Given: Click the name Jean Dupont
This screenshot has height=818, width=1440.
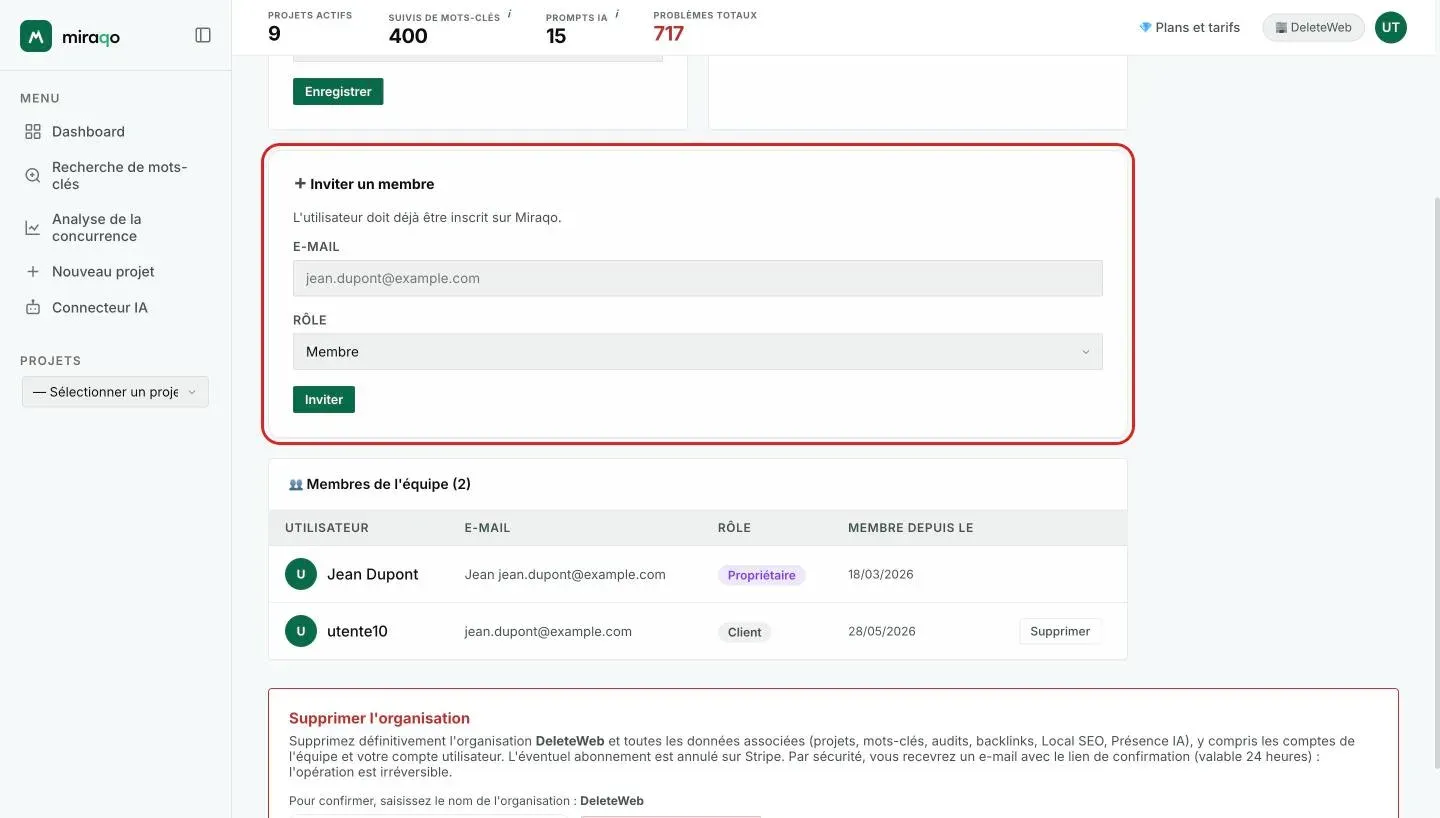Looking at the screenshot, I should coord(373,574).
